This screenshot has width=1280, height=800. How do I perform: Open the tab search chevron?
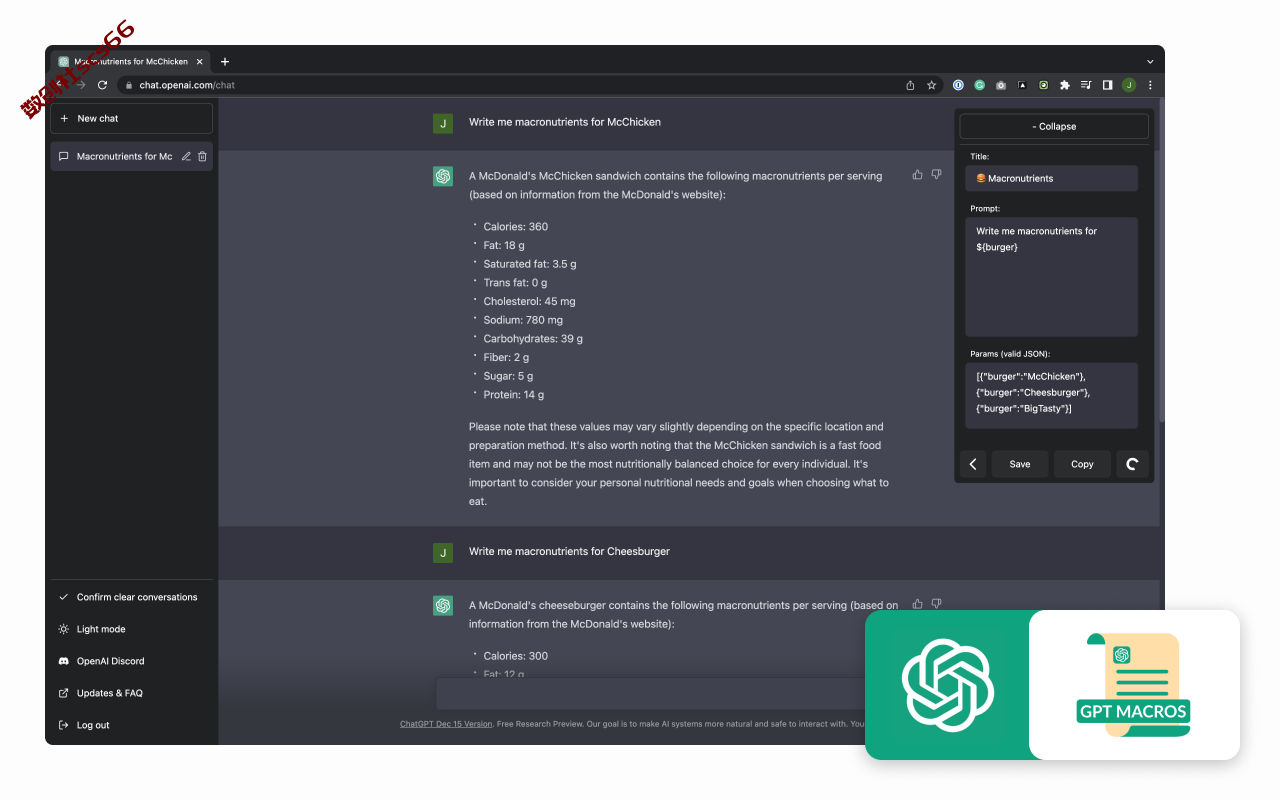[1150, 61]
